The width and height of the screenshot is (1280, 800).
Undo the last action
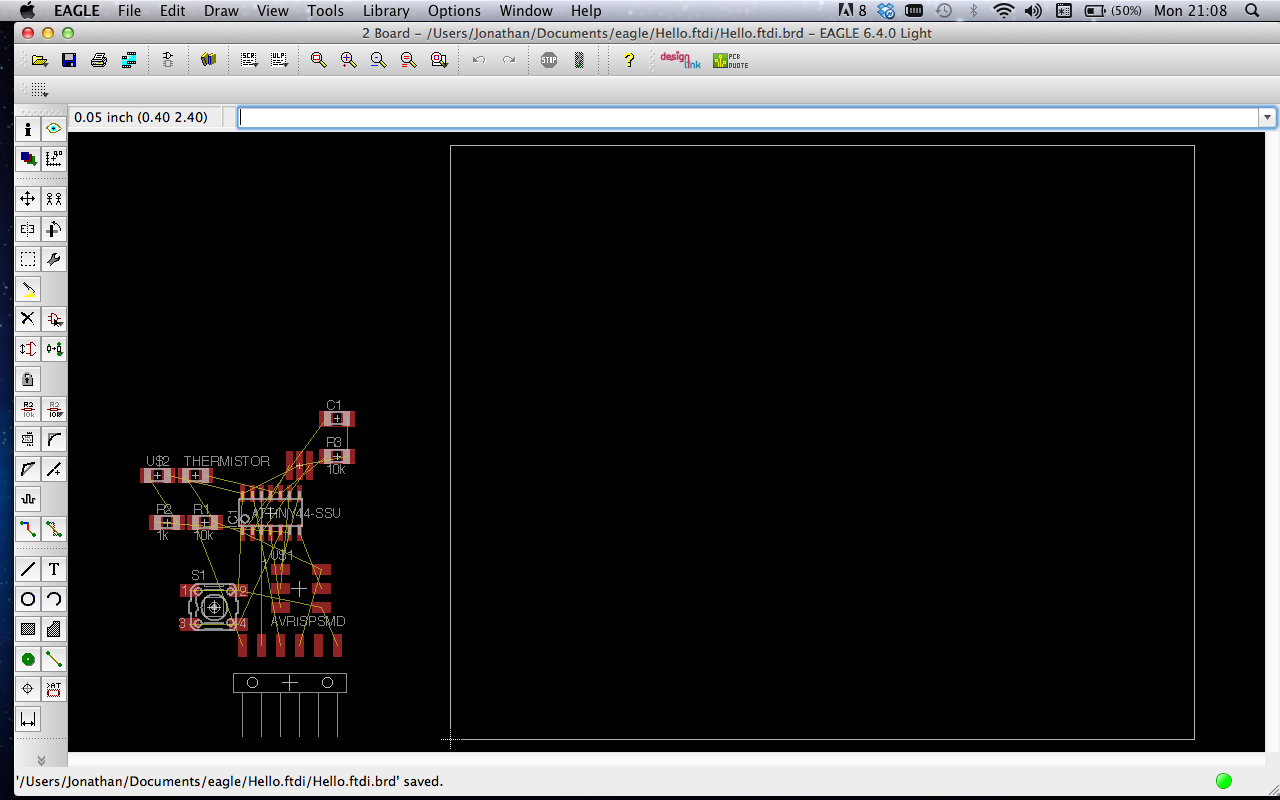click(479, 60)
